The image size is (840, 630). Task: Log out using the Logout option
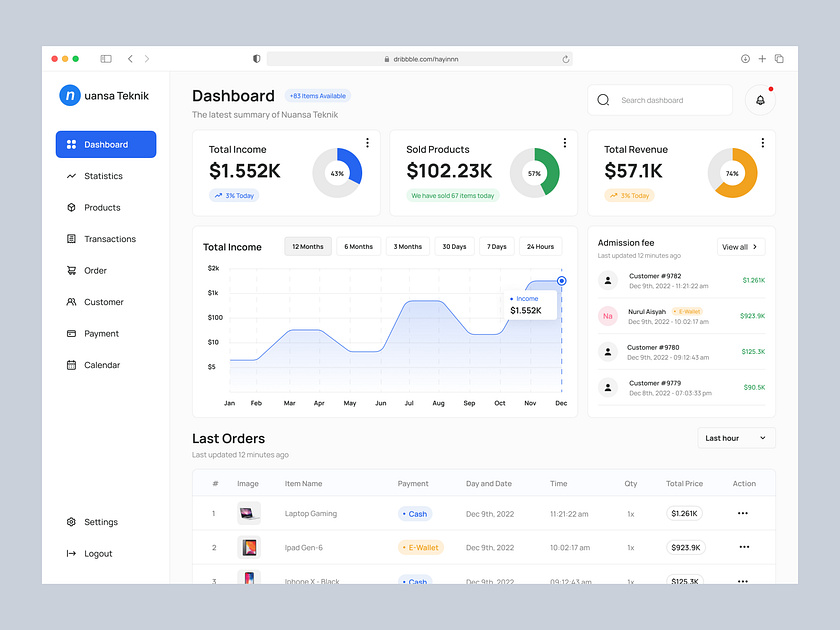coord(97,553)
